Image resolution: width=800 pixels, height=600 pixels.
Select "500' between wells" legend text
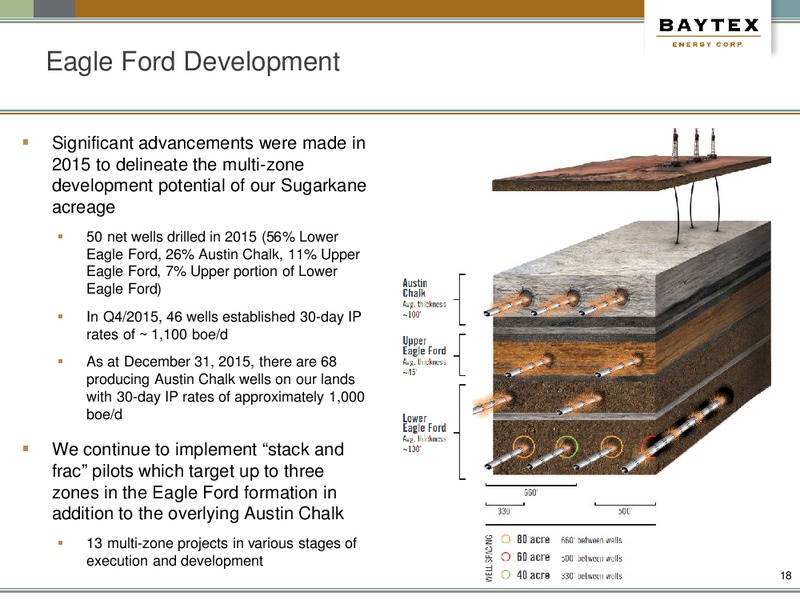point(591,558)
